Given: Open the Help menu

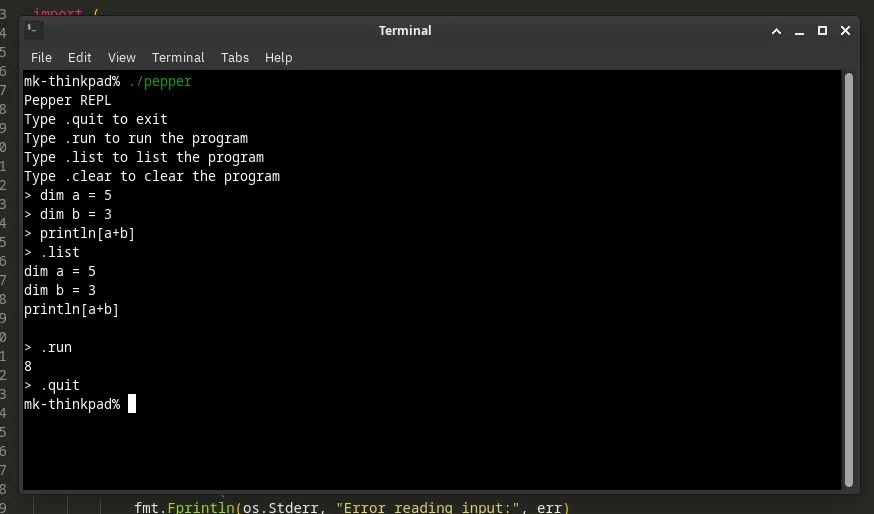Looking at the screenshot, I should [x=278, y=57].
